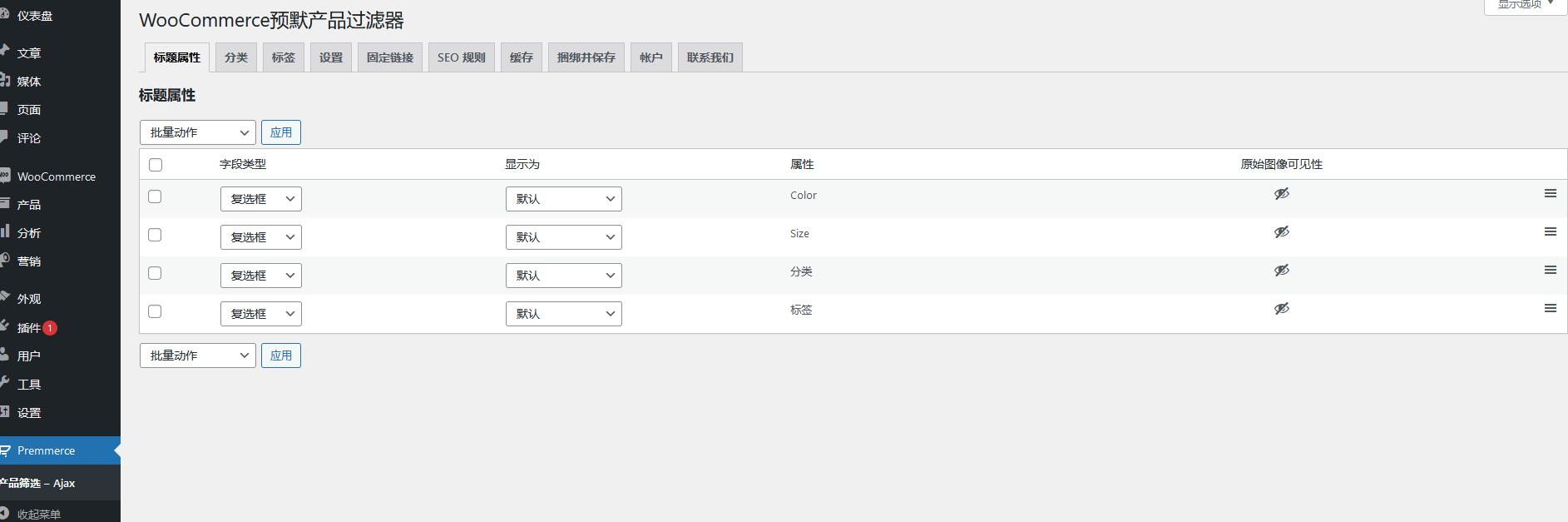Click the 媒体 media icon in sidebar
1568x522 pixels.
tap(4, 80)
